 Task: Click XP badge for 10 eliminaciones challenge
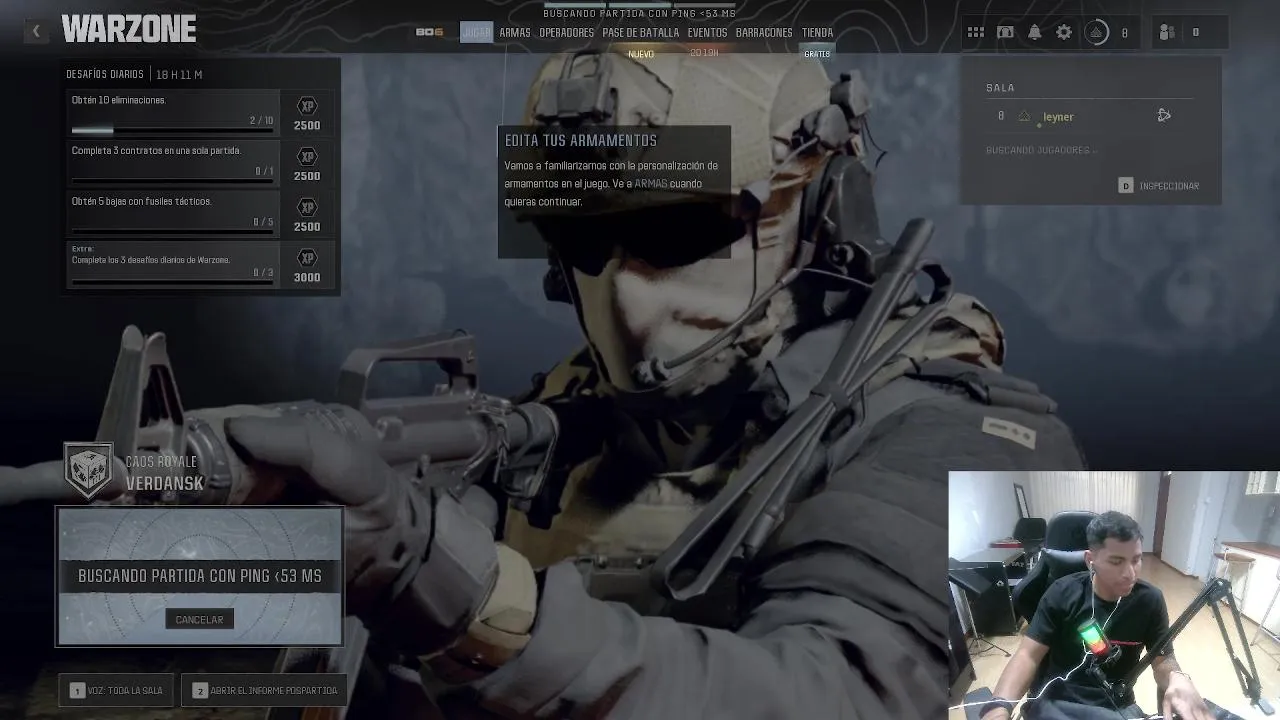(x=307, y=105)
